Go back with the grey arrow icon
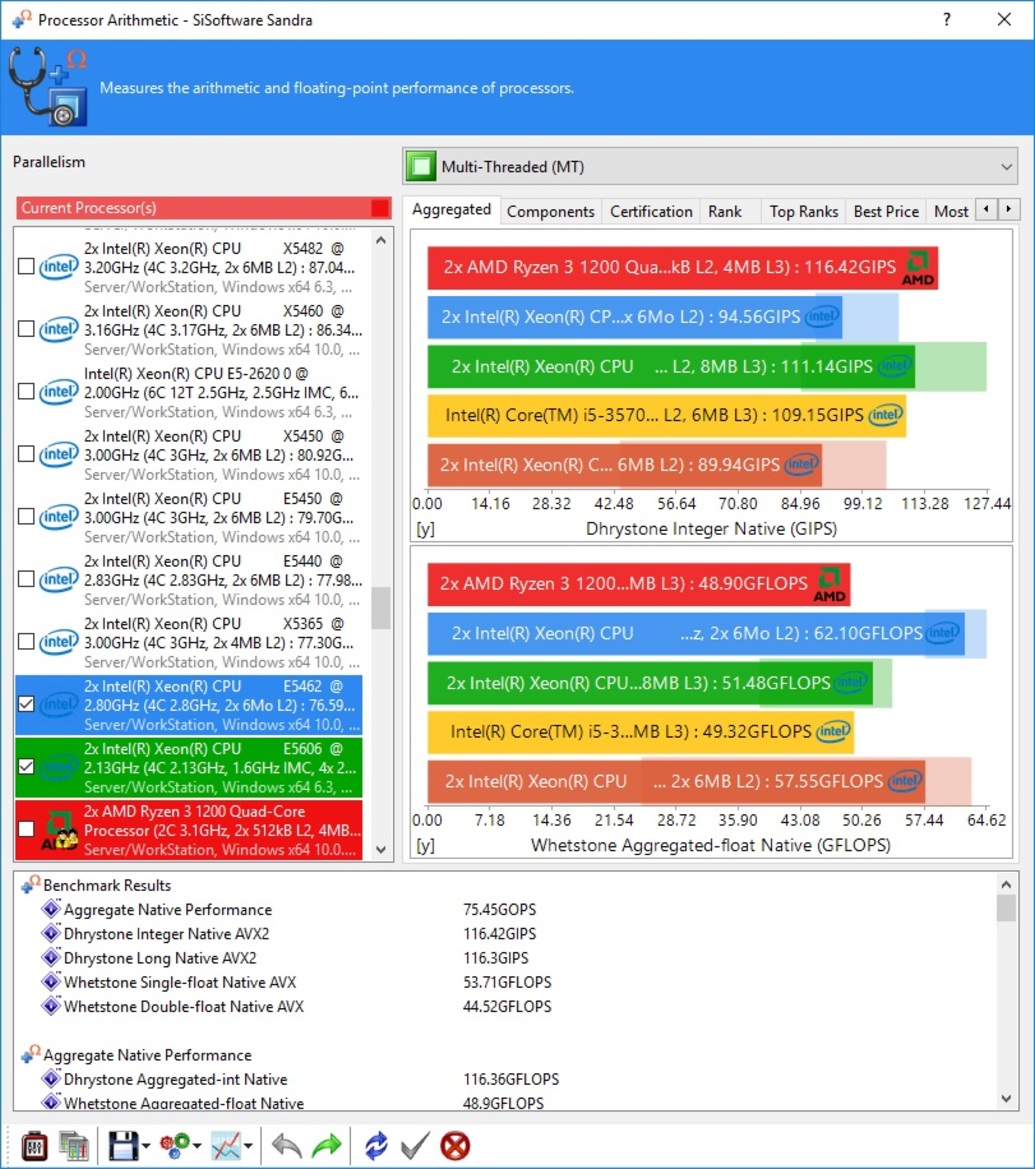The height and width of the screenshot is (1169, 1035). [x=286, y=1146]
